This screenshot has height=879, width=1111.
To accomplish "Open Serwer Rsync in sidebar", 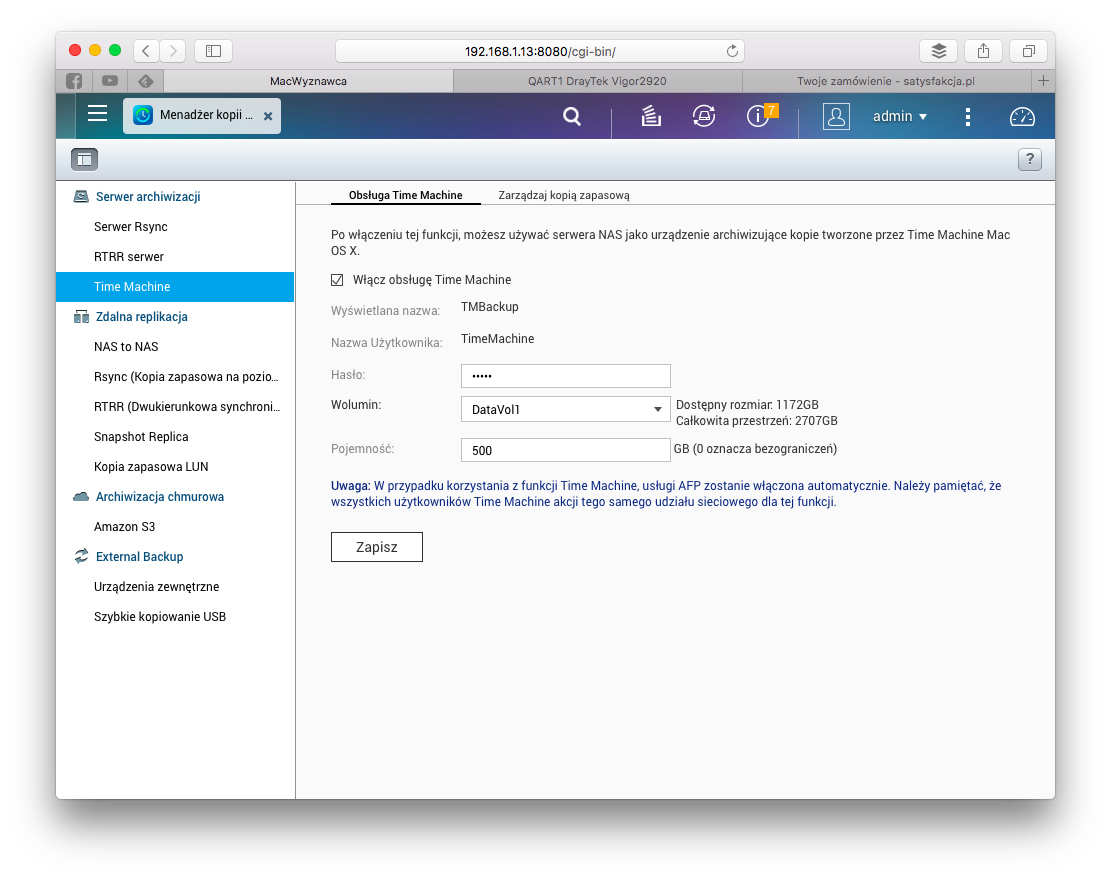I will click(175, 227).
